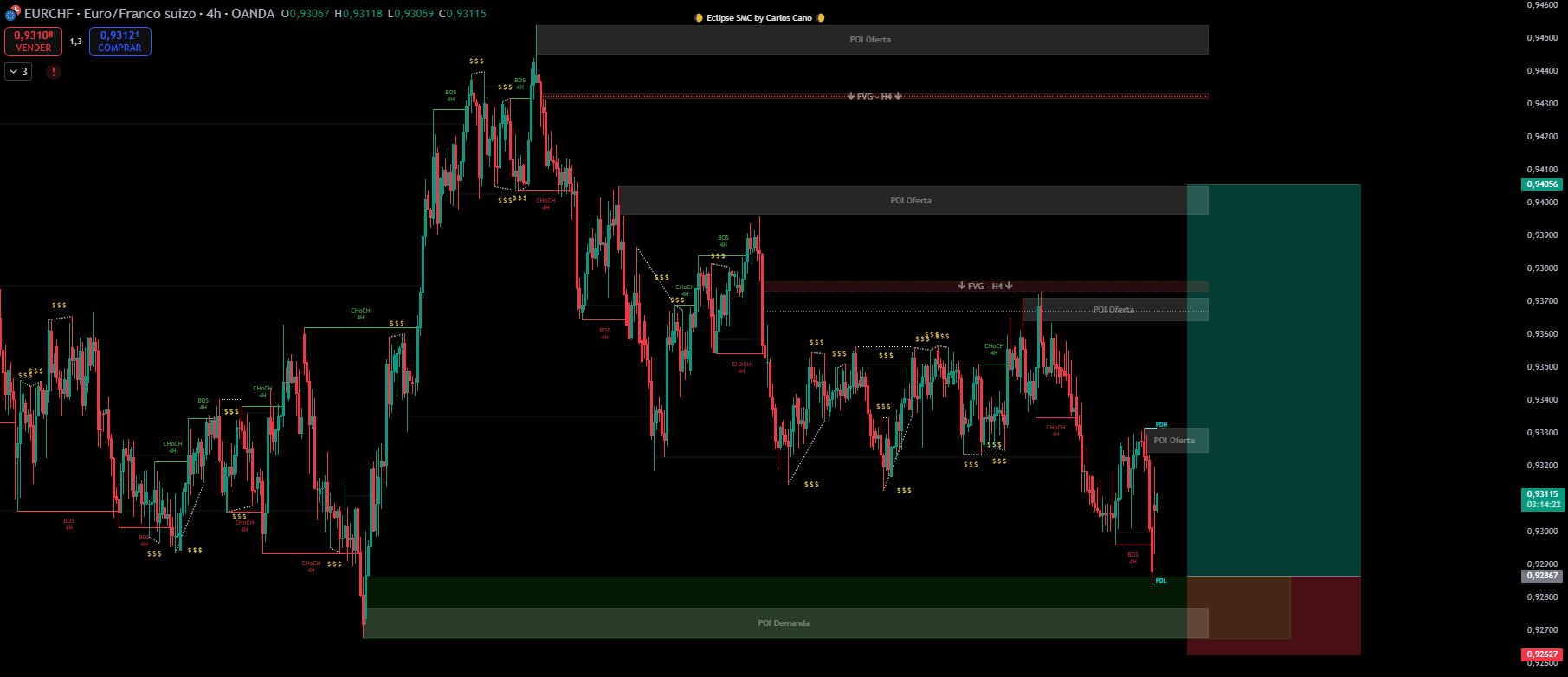Click the Eclipse SMC by Carlos Cano label
The height and width of the screenshot is (677, 1568).
tap(758, 18)
